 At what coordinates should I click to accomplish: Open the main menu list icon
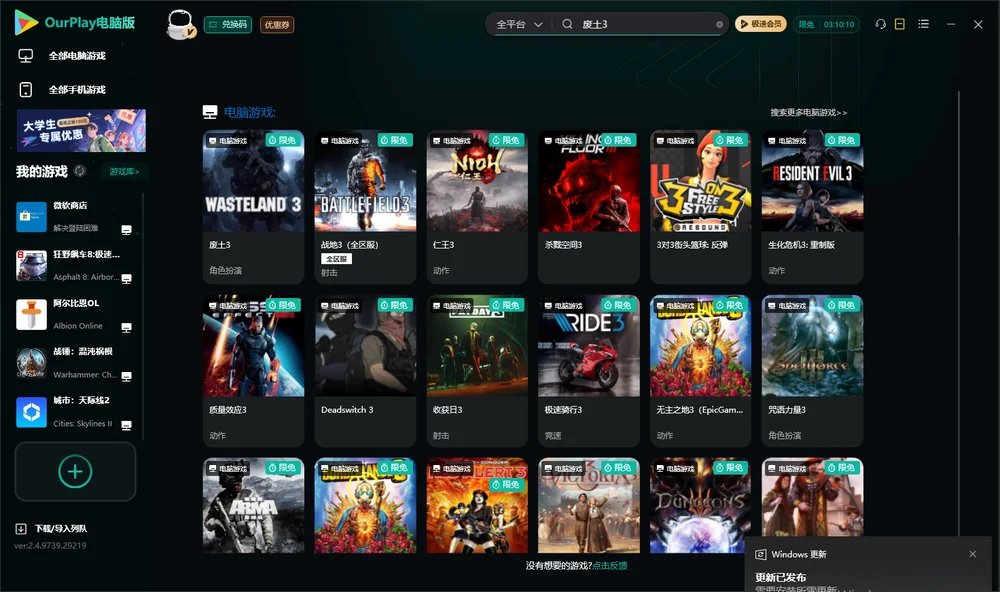click(x=923, y=24)
